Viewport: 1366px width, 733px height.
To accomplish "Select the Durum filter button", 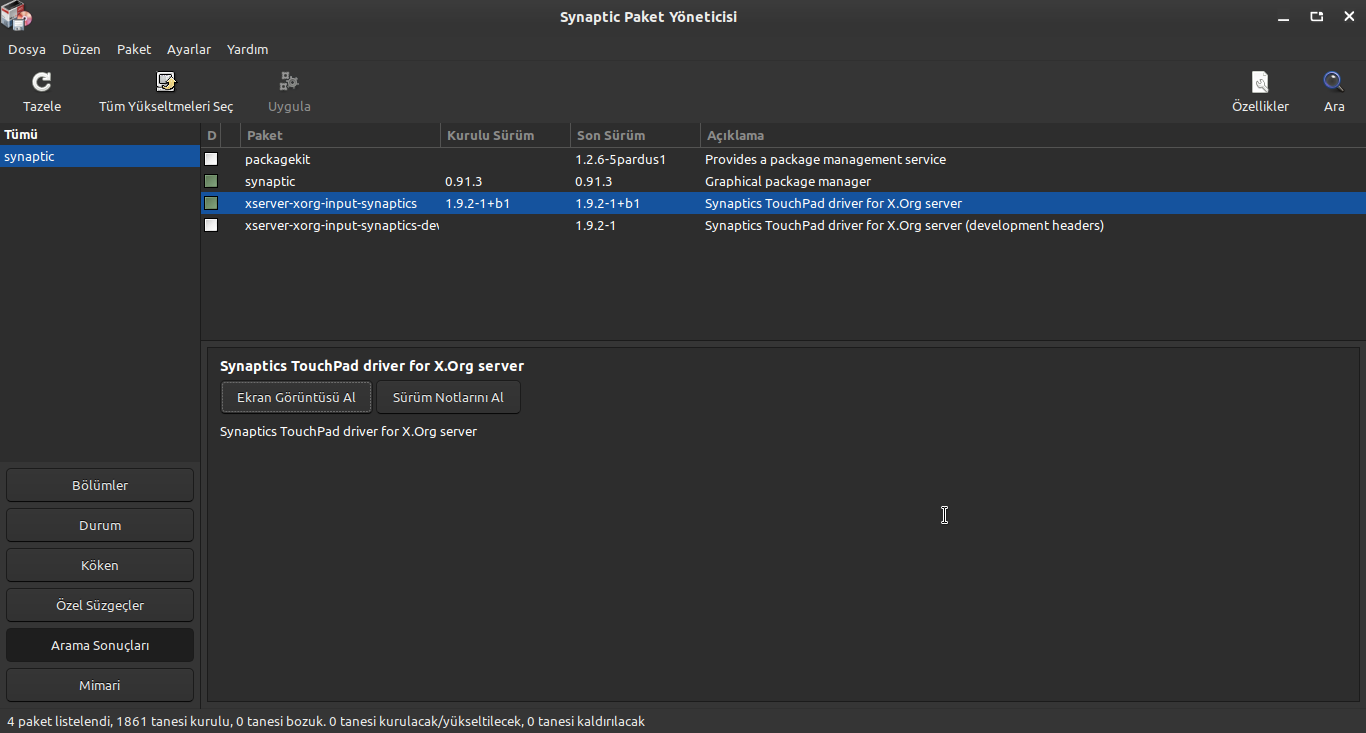I will (x=100, y=525).
